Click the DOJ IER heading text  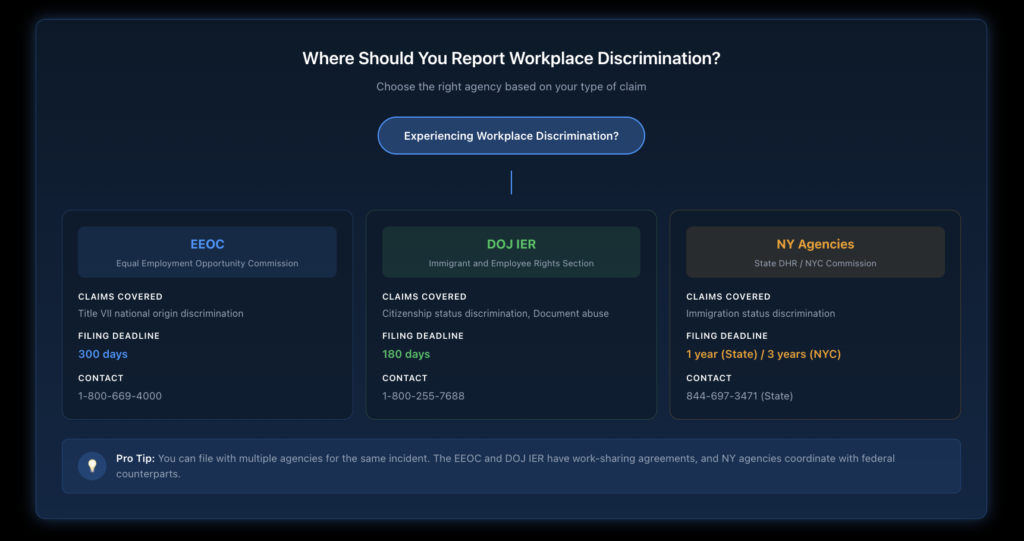click(511, 244)
